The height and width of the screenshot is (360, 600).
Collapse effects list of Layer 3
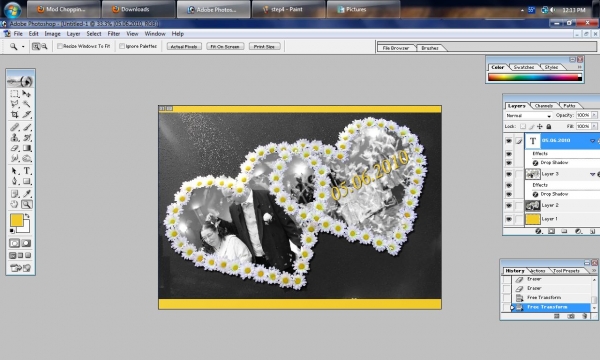click(x=592, y=174)
